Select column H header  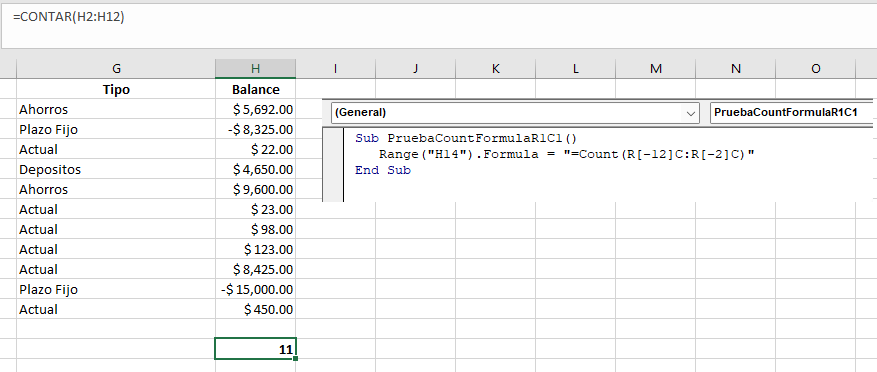(x=256, y=69)
